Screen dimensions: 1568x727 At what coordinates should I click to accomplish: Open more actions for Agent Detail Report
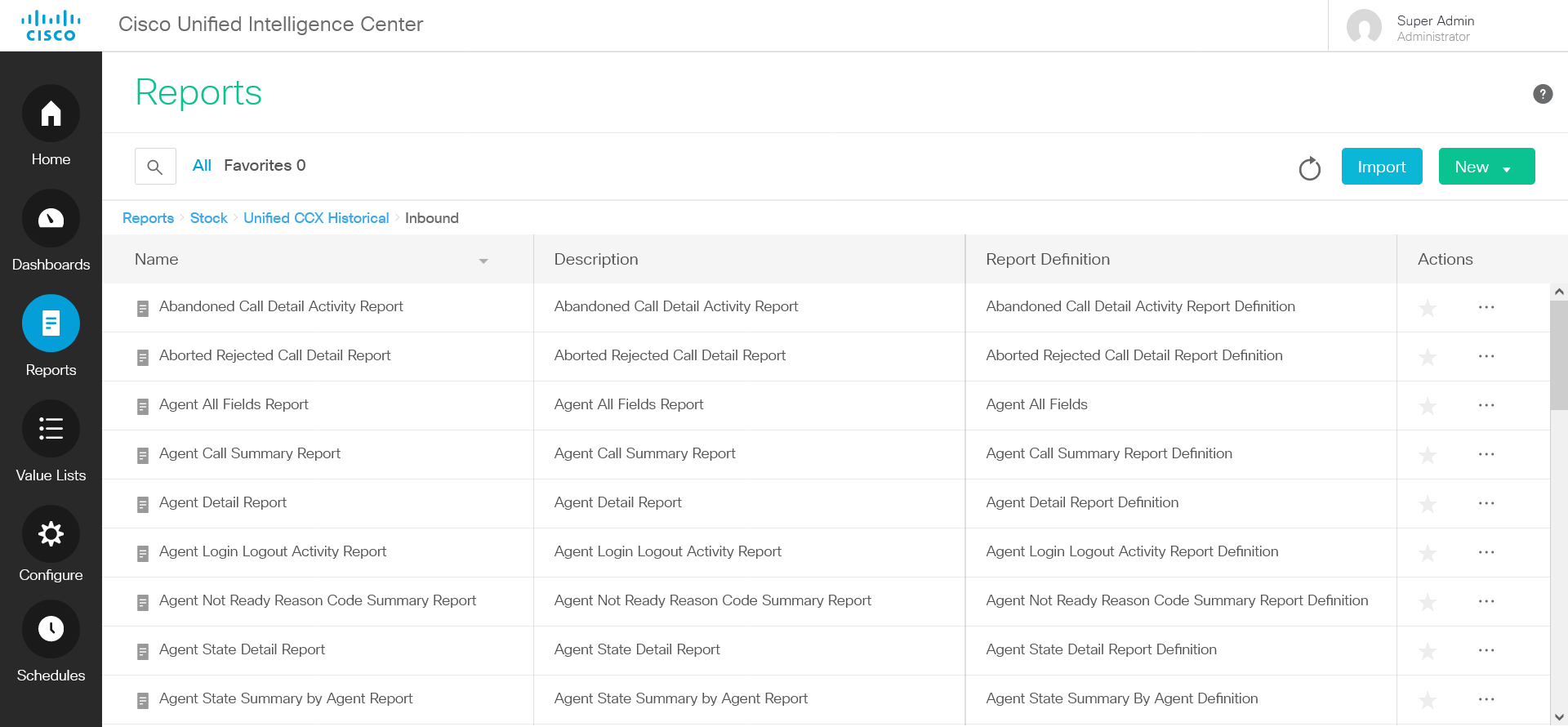pyautogui.click(x=1486, y=503)
